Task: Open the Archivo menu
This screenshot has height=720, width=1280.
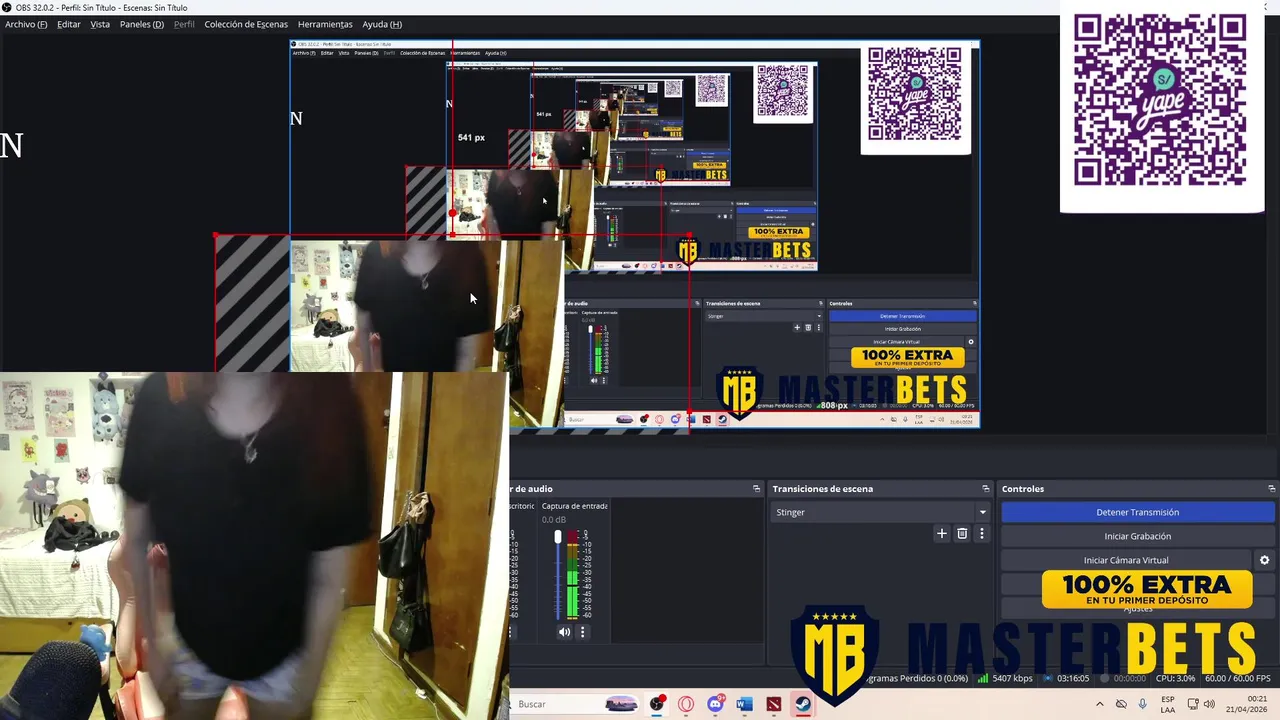Action: coord(26,24)
